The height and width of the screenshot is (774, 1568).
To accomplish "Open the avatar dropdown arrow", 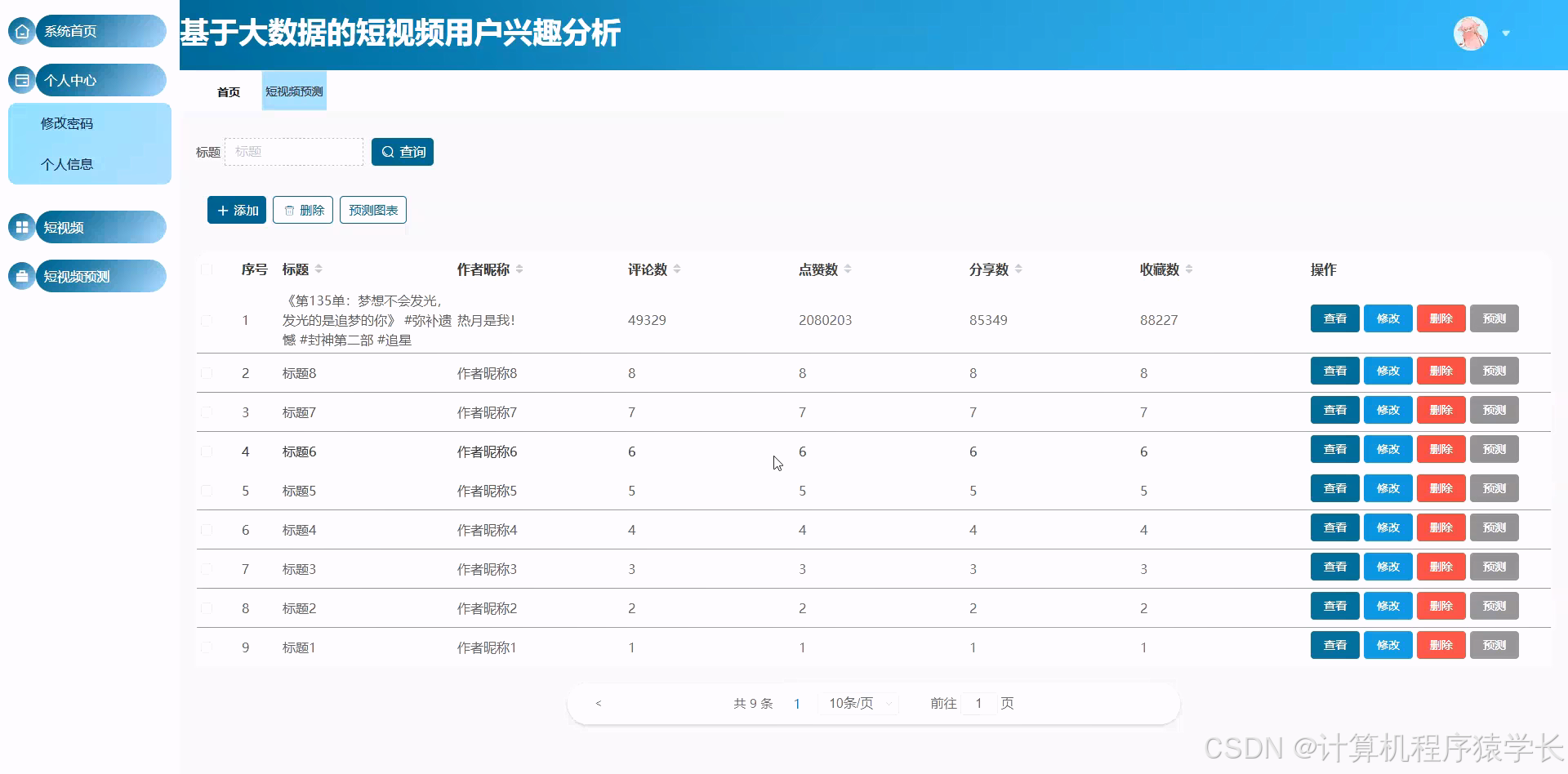I will pos(1505,33).
